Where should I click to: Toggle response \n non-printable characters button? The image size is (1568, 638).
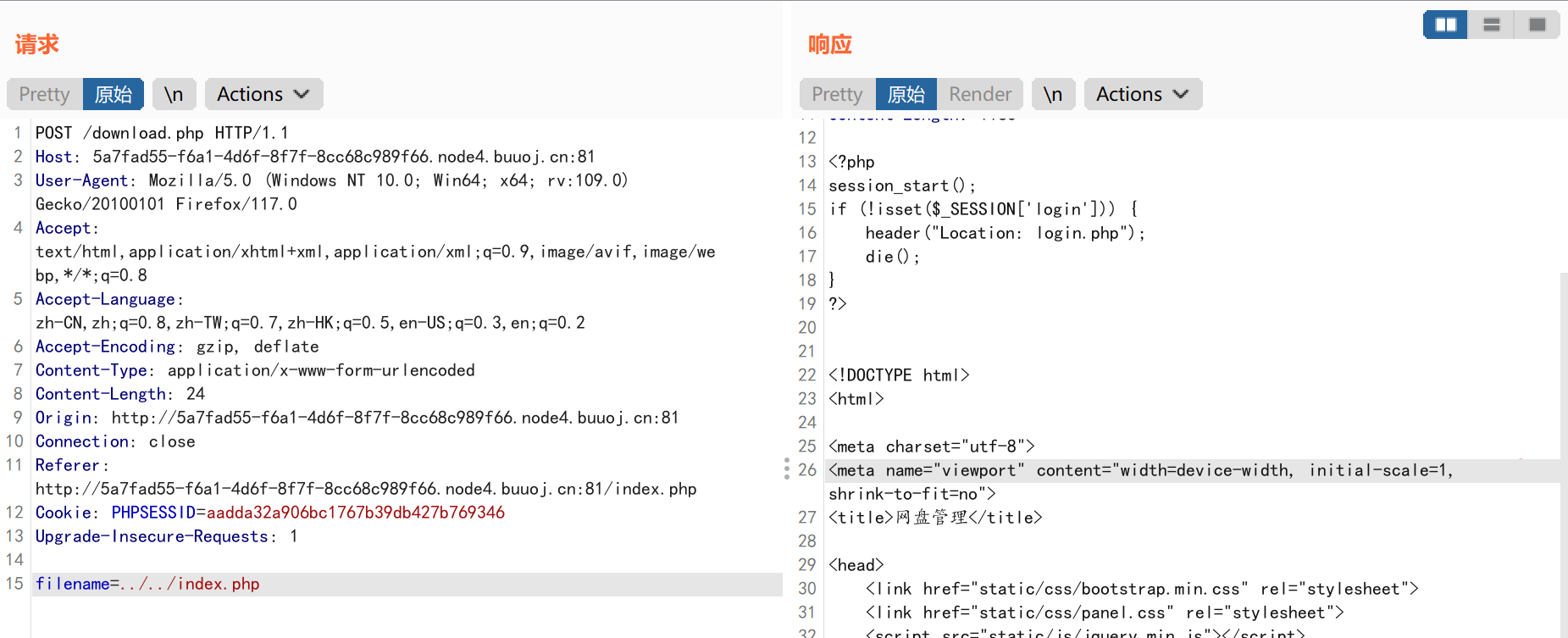[x=1053, y=94]
